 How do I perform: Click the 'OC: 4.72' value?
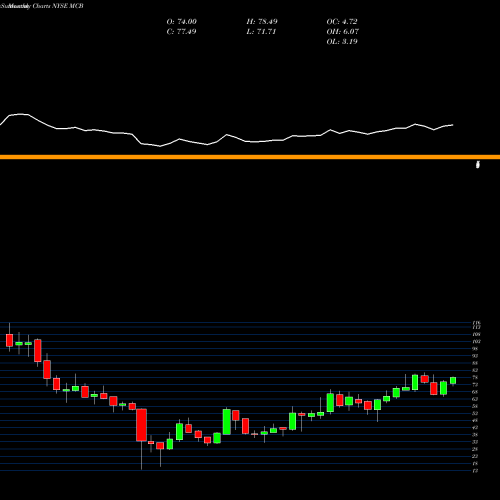point(342,22)
